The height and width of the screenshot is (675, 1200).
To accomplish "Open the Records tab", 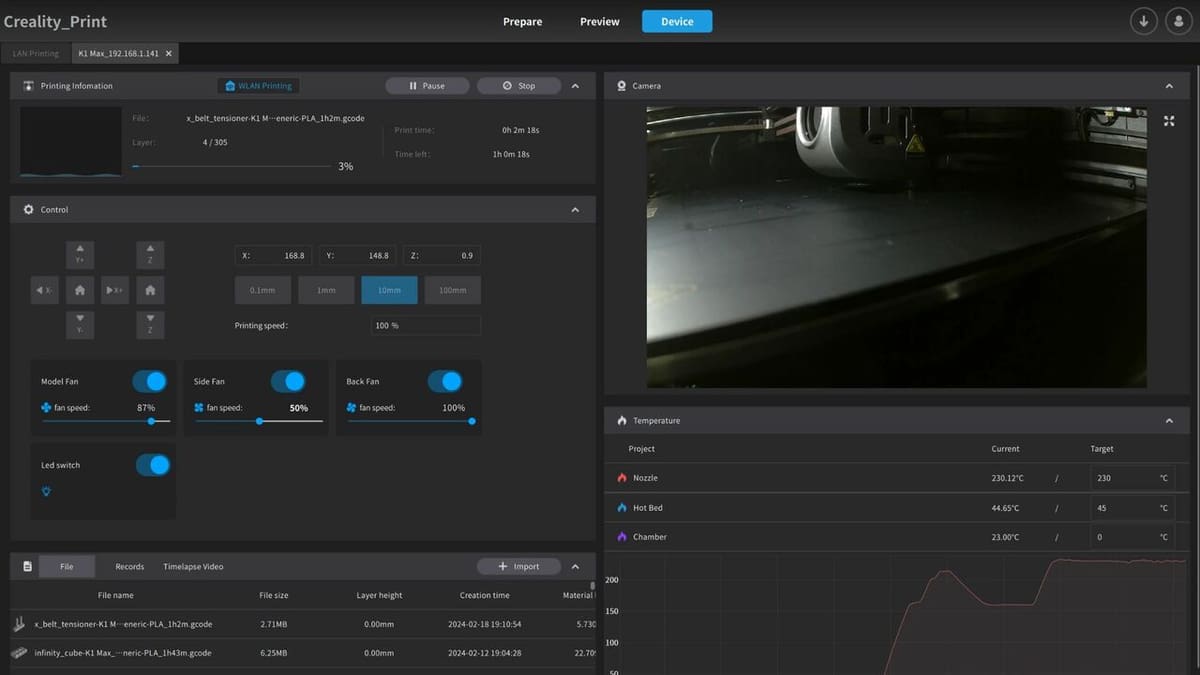I will tap(130, 567).
